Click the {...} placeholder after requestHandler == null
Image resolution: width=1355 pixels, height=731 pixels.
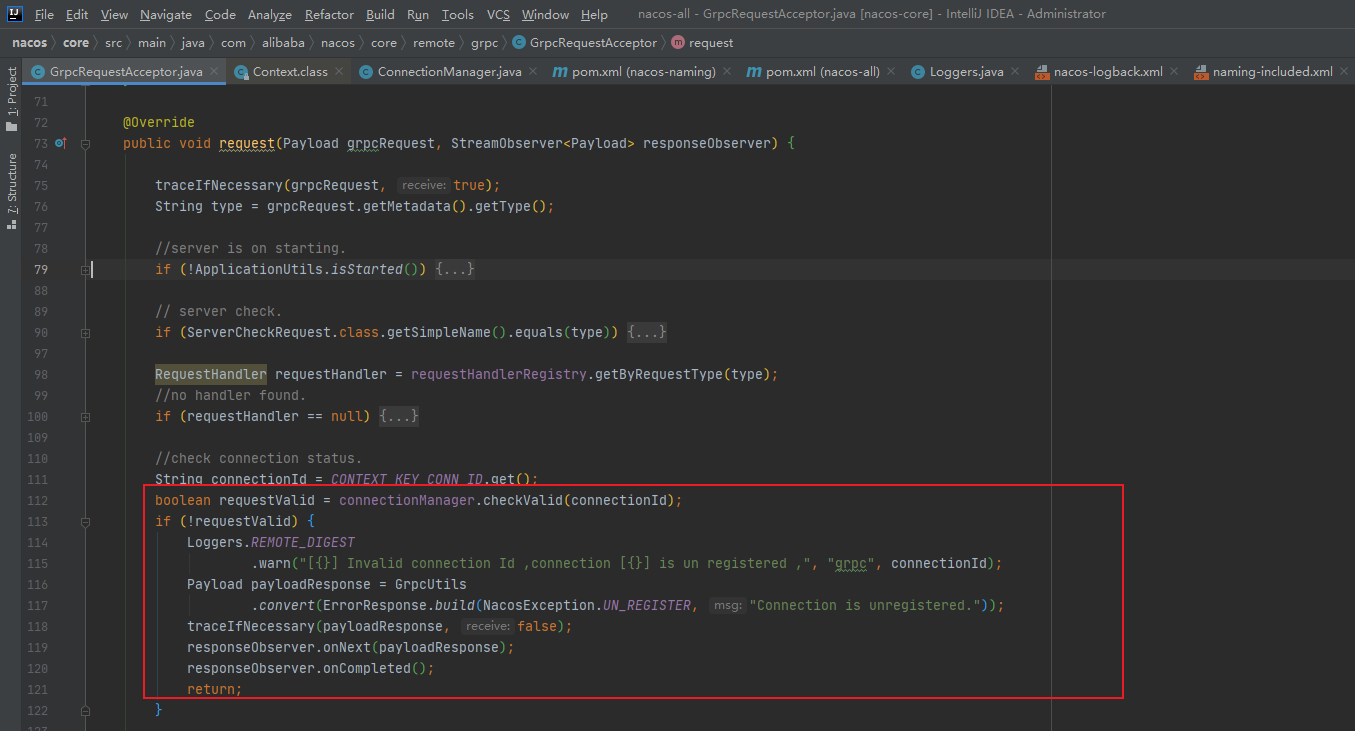pos(399,417)
